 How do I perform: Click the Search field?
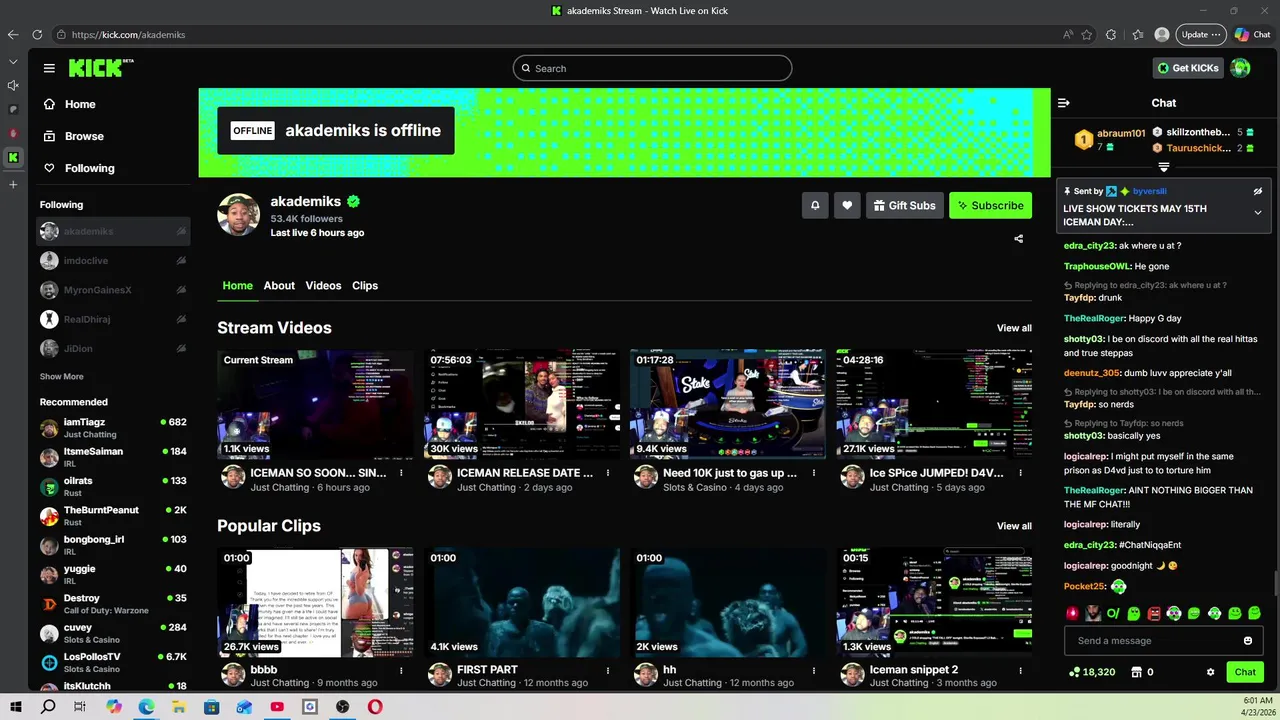(652, 68)
